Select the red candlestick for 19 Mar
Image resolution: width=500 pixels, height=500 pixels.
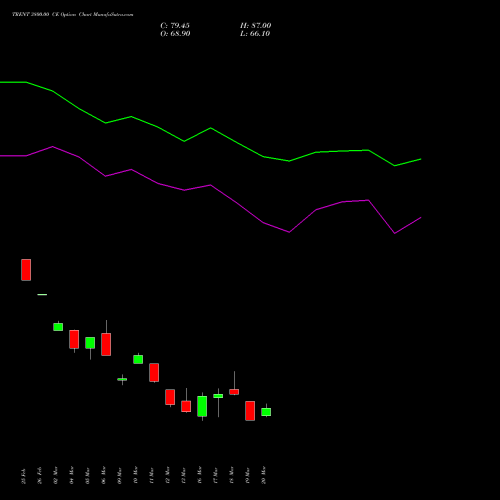pos(250,411)
